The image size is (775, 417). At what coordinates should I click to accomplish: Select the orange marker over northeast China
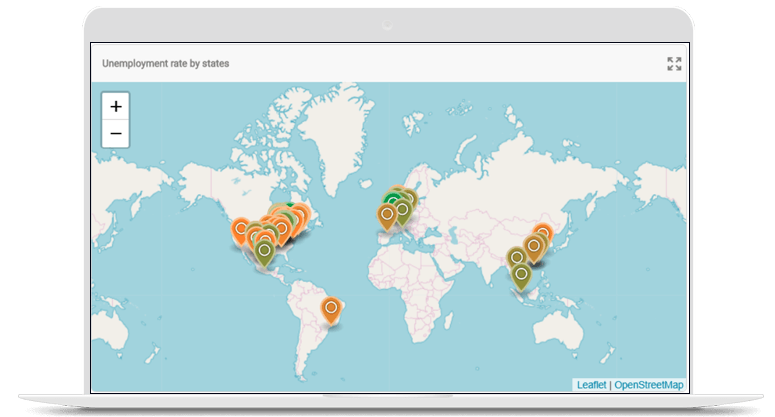pos(543,231)
